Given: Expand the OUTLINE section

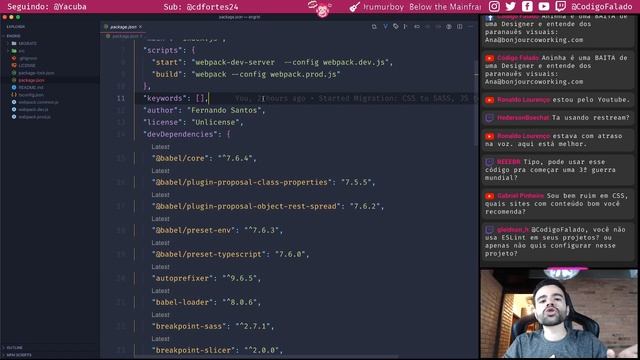Looking at the screenshot, I should coord(14,348).
